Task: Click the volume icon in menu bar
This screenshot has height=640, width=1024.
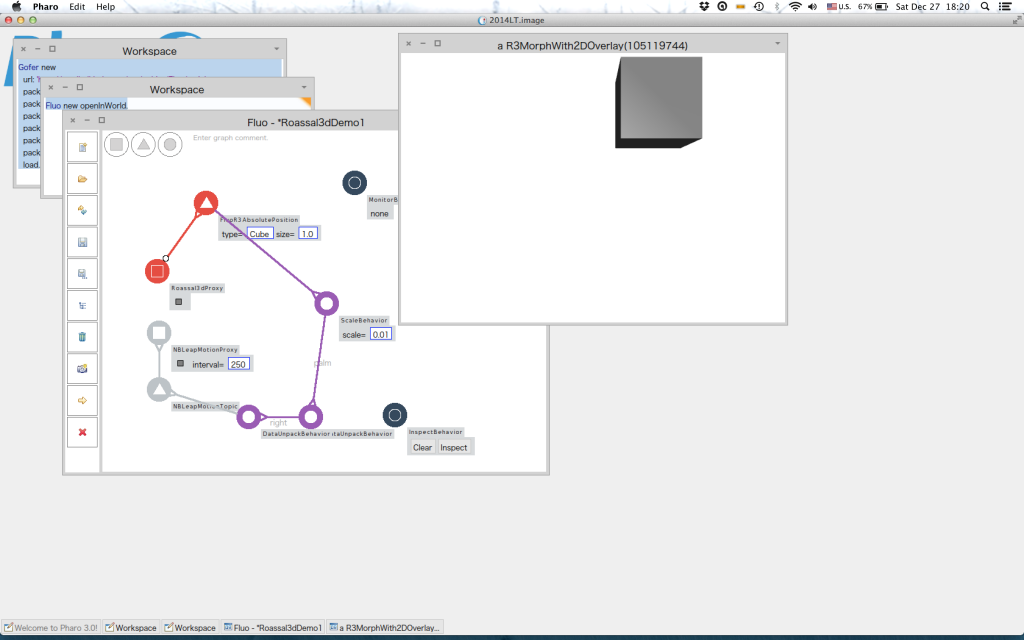Action: [x=812, y=7]
